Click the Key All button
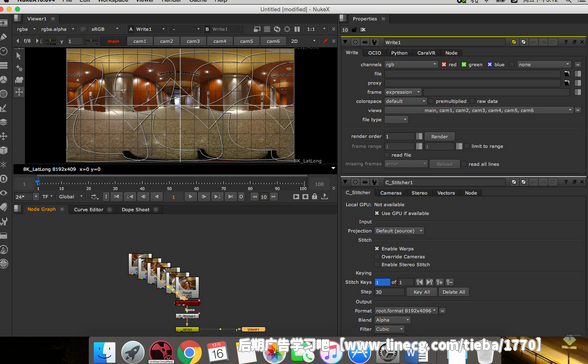This screenshot has height=364, width=588. (422, 292)
